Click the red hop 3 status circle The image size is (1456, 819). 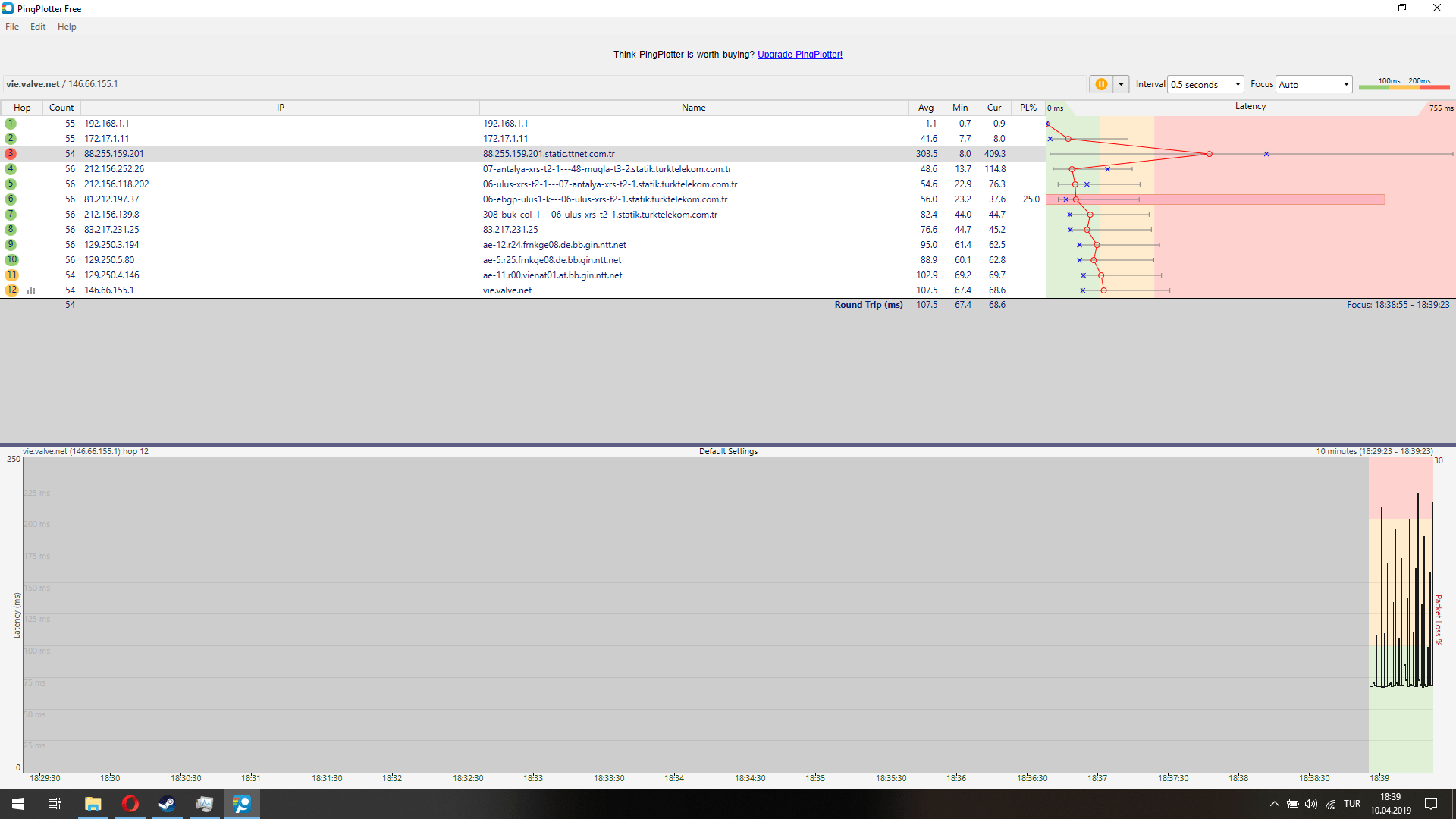click(11, 154)
